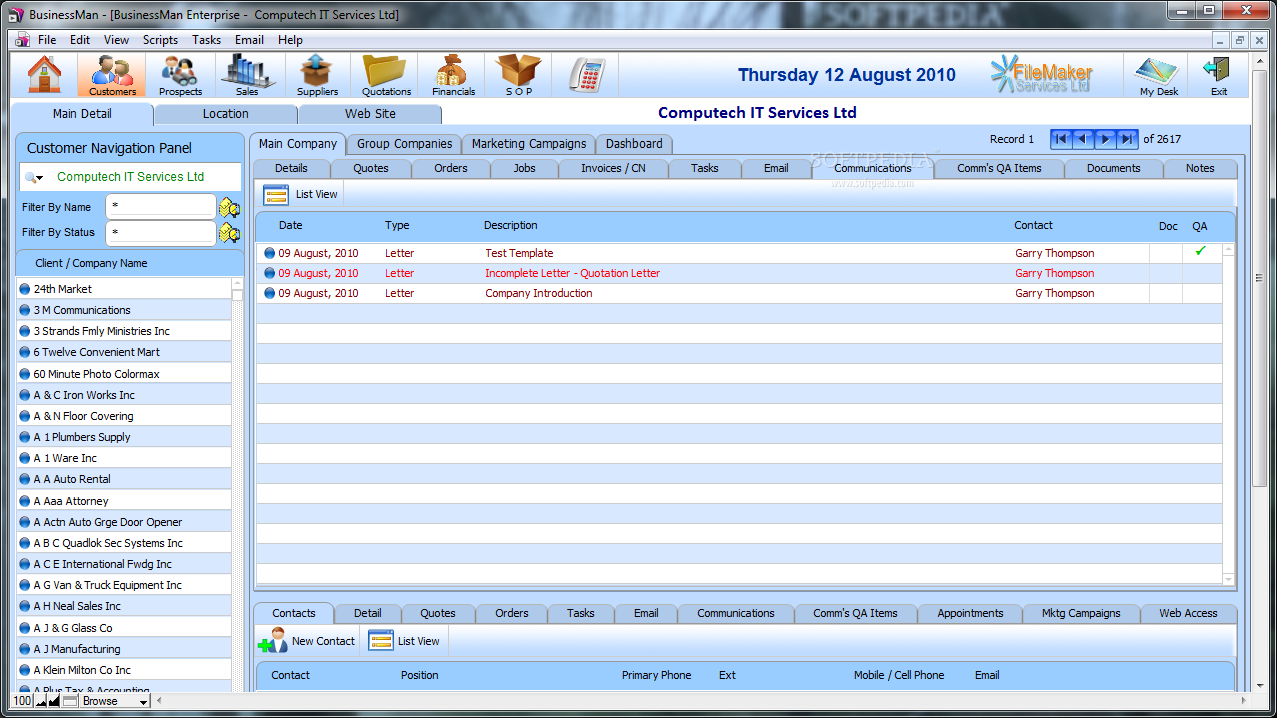Select the Company Introduction description
1277x718 pixels.
(x=538, y=293)
